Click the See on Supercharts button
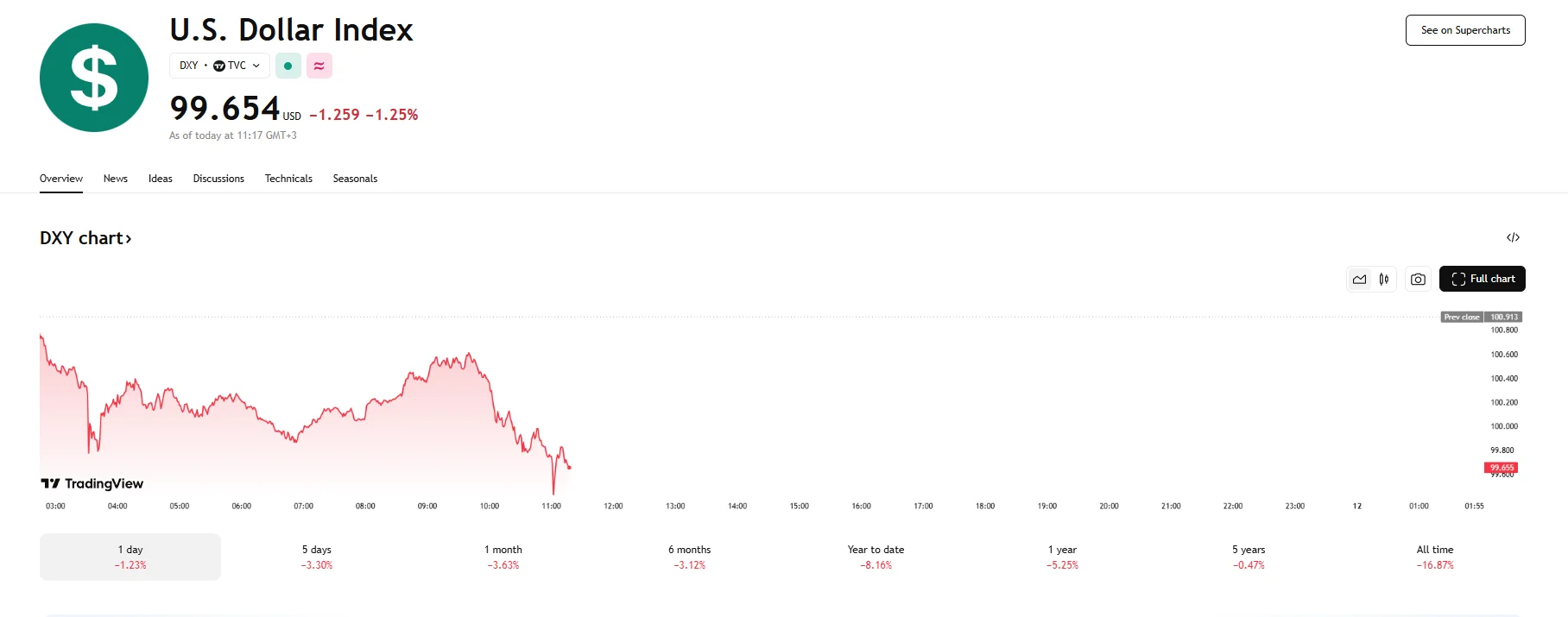 pos(1465,30)
